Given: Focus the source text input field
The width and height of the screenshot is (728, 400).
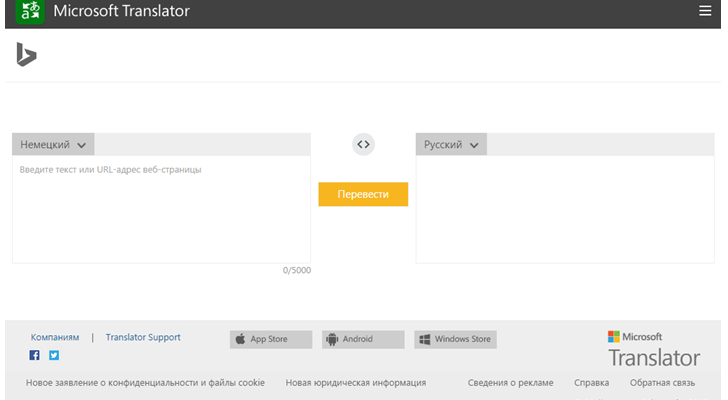Looking at the screenshot, I should (x=161, y=210).
